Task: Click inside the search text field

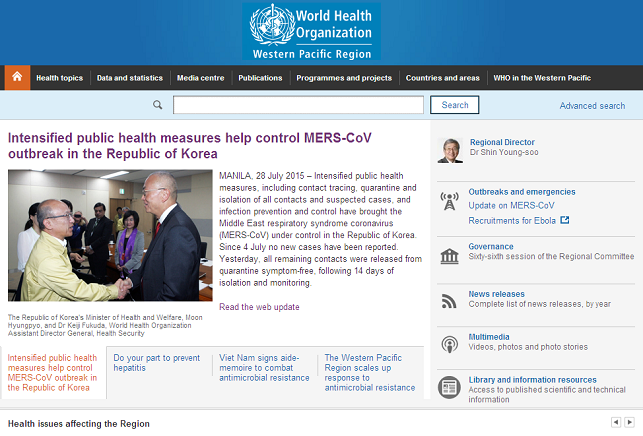Action: 298,105
